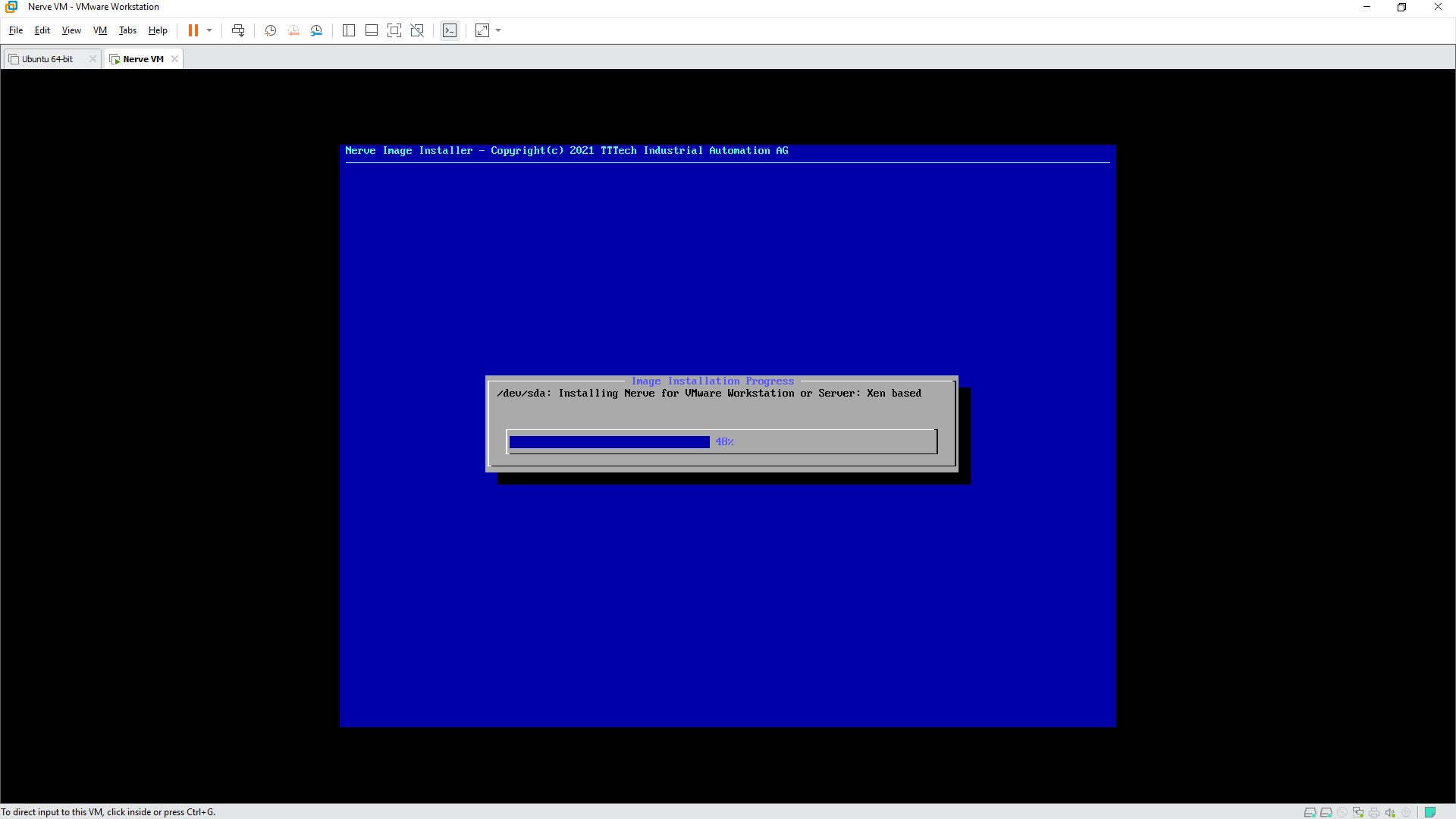The image size is (1456, 819).
Task: Click the '/dev/sda: Installing Nerve' status text
Action: click(709, 393)
